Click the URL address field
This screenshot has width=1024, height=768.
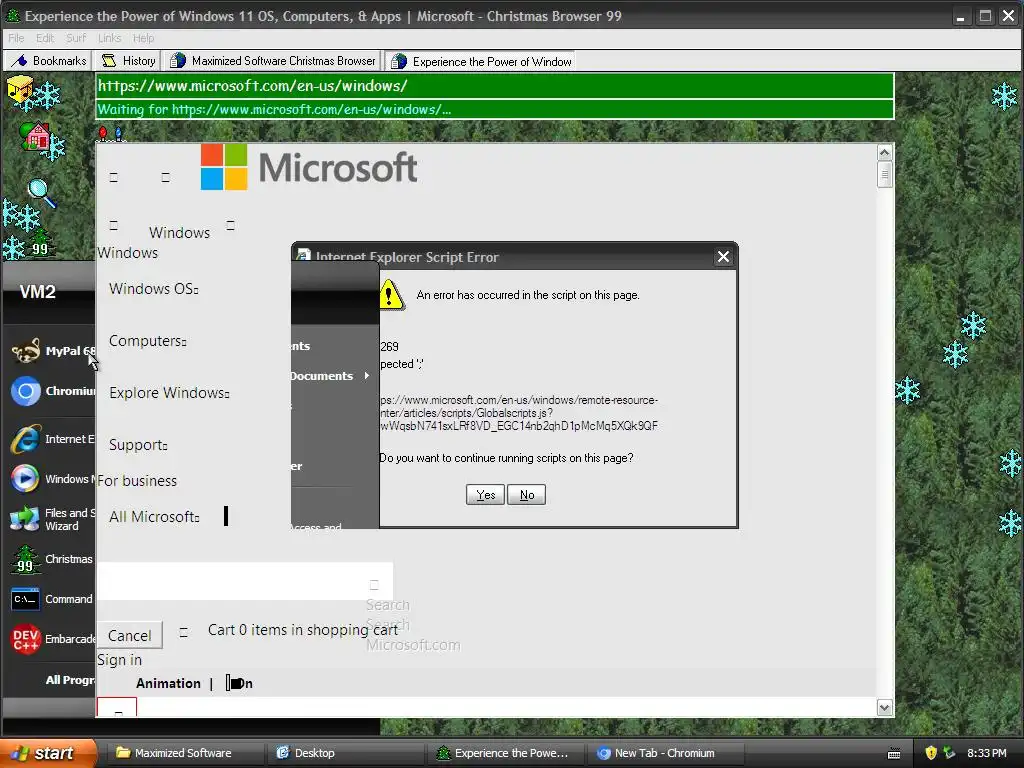point(494,86)
